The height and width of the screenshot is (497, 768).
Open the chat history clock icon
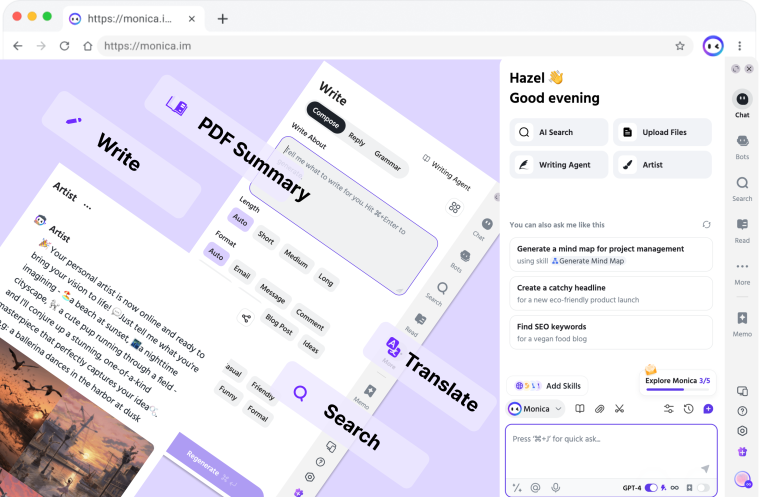tap(689, 409)
